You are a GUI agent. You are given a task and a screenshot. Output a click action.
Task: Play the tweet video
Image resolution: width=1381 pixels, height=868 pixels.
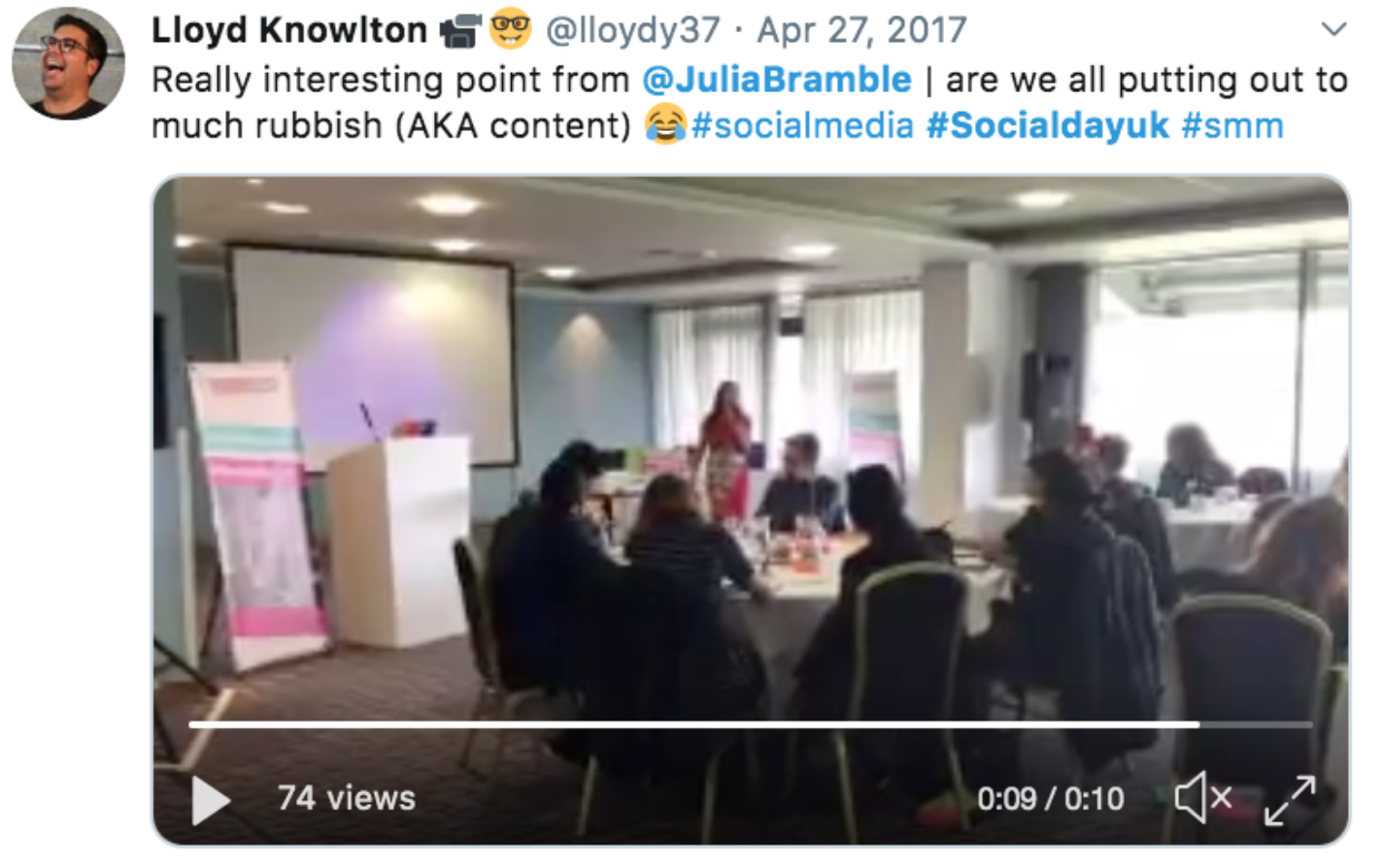[211, 800]
